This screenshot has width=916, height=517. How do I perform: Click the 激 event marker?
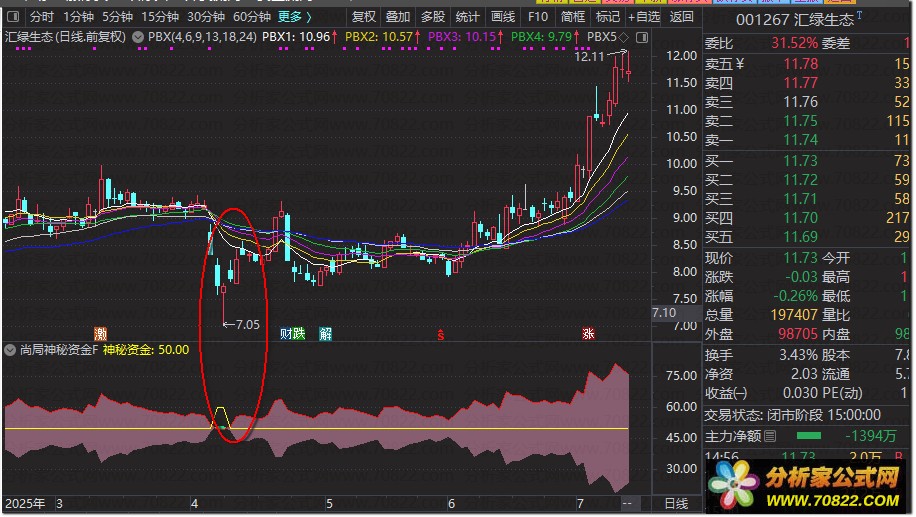click(100, 334)
